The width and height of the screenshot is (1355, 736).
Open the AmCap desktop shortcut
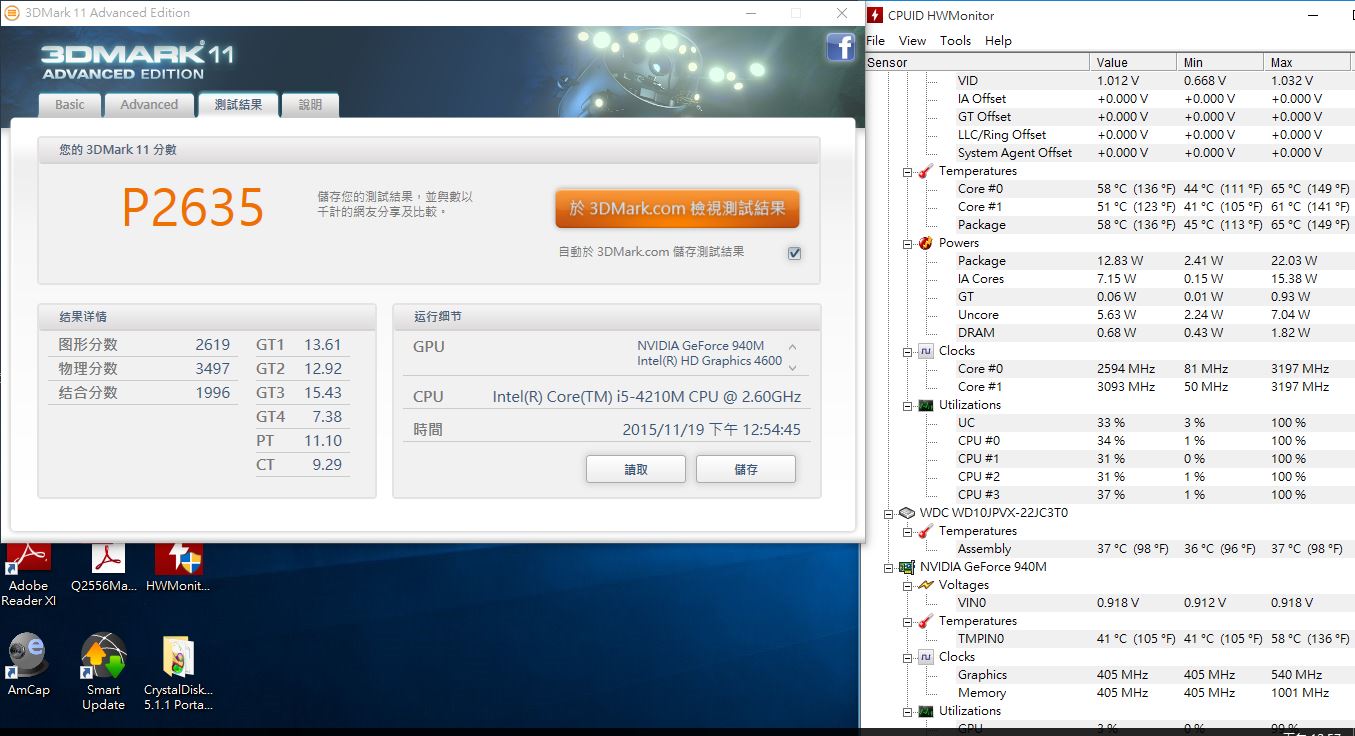coord(28,663)
